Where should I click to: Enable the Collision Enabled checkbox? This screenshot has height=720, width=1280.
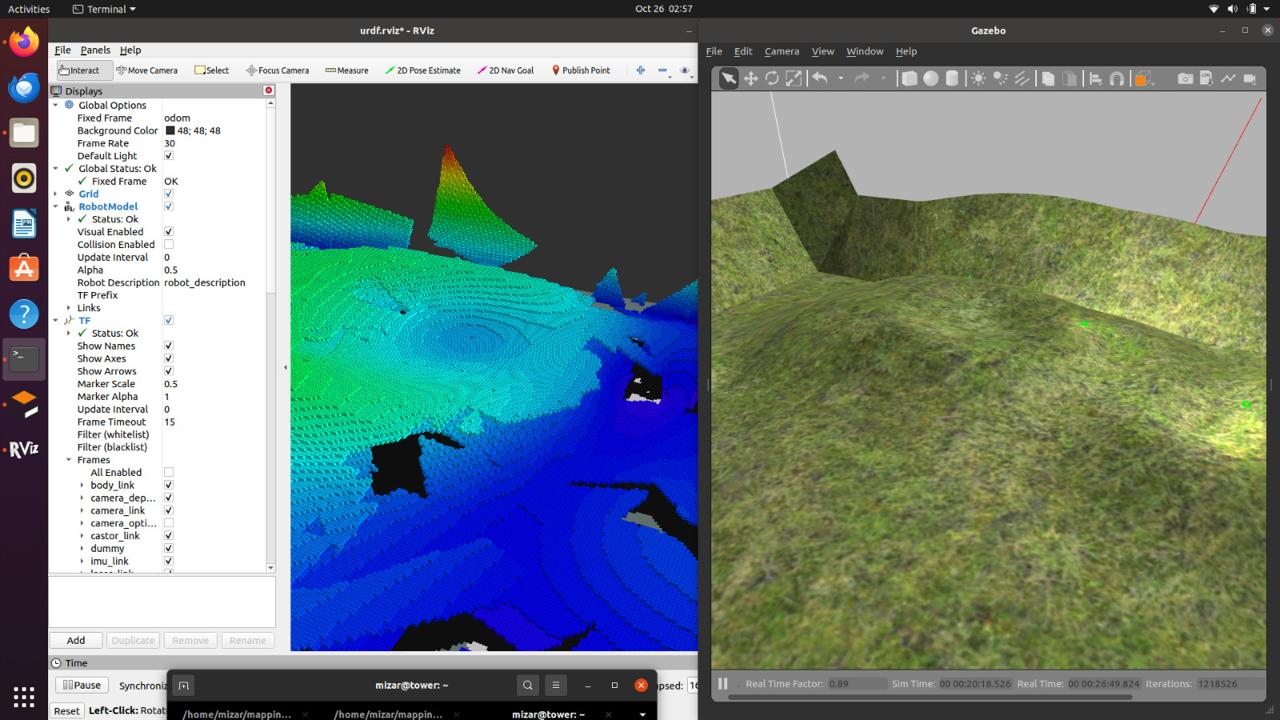(x=168, y=244)
